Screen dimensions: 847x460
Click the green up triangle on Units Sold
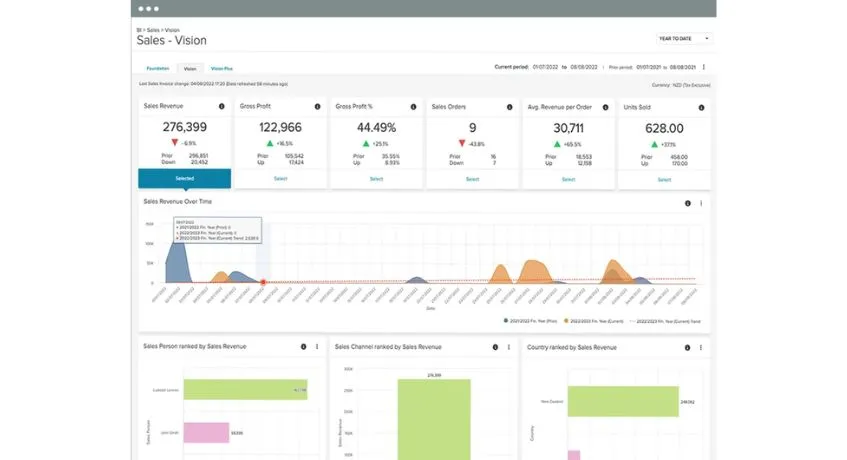[654, 144]
